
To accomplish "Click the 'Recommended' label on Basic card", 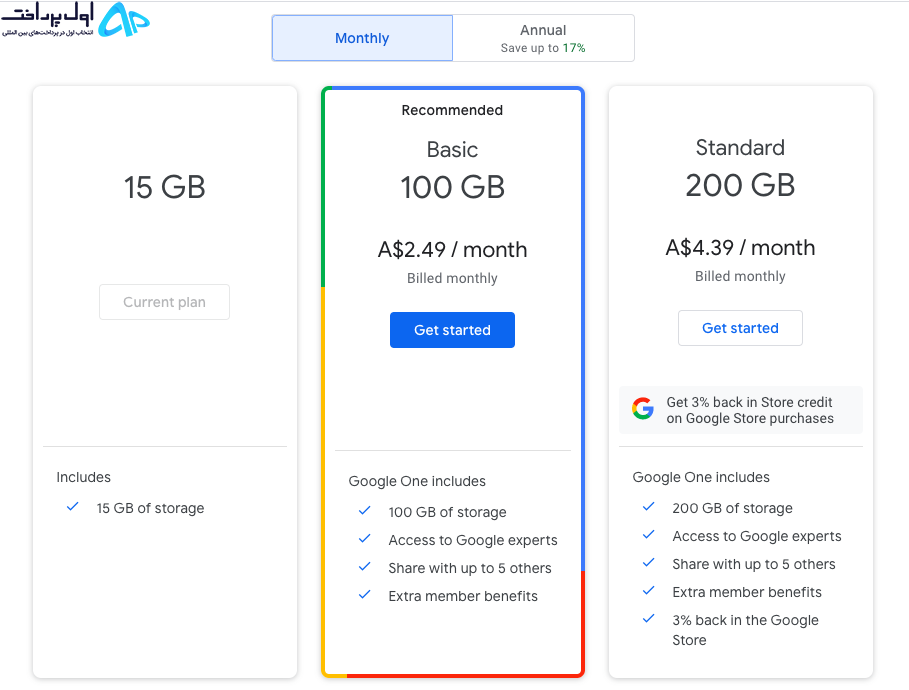I will 452,110.
